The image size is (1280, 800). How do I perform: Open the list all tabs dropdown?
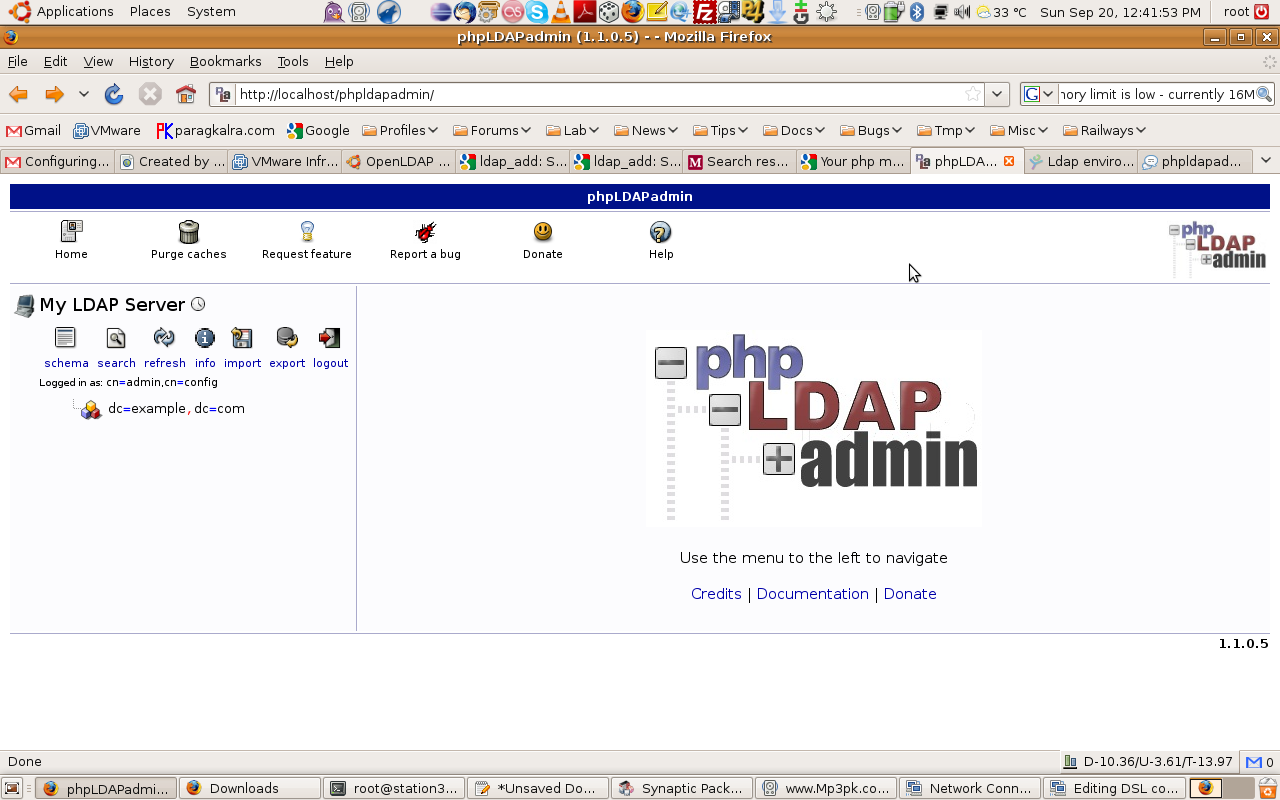pos(1265,161)
